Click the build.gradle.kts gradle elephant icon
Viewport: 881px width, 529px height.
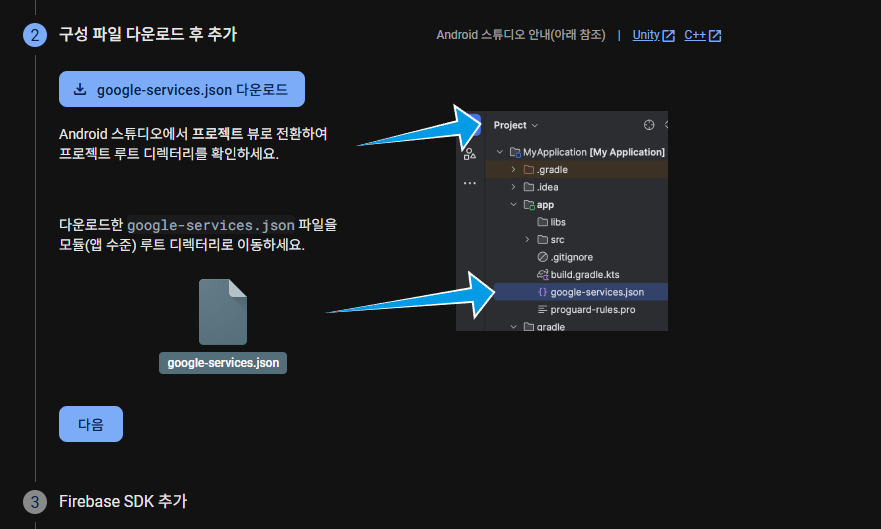pos(542,275)
